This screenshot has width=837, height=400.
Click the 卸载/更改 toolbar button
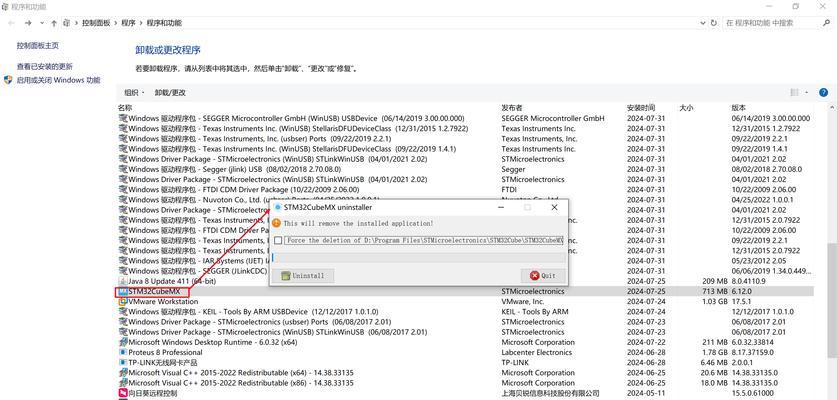tap(170, 92)
